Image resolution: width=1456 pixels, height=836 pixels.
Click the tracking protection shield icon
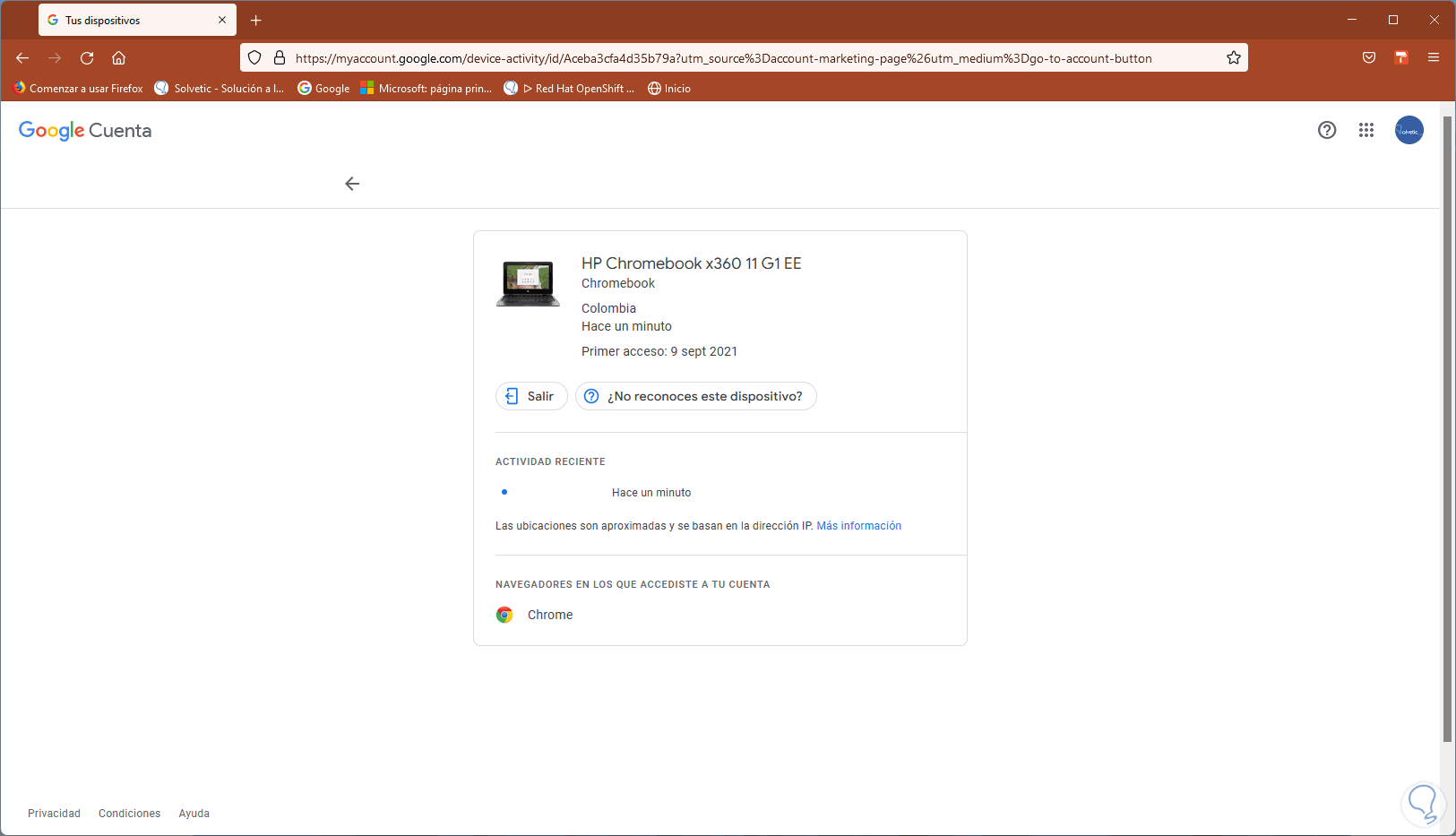[254, 58]
